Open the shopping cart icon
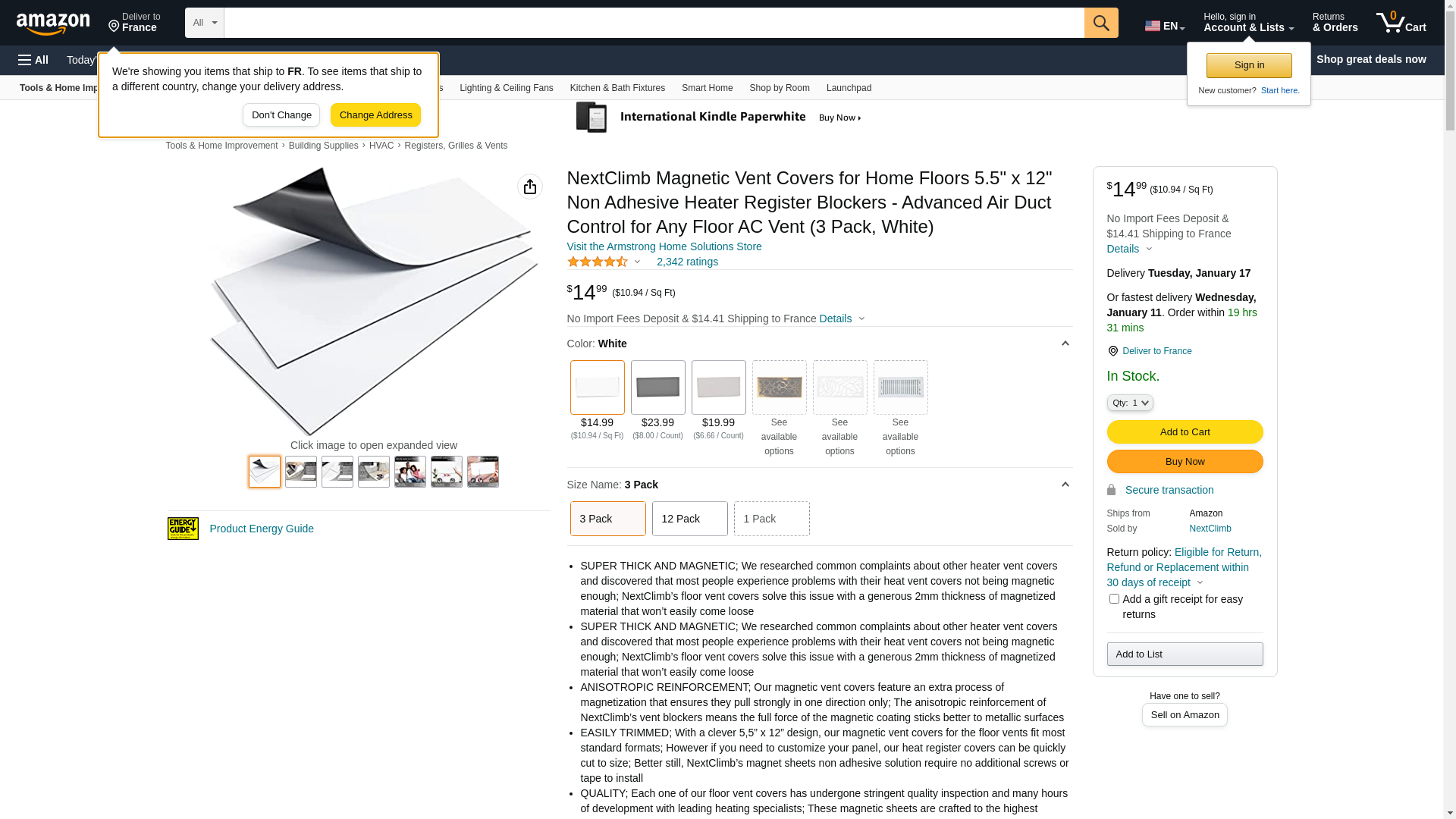This screenshot has width=1456, height=819. click(x=1401, y=23)
